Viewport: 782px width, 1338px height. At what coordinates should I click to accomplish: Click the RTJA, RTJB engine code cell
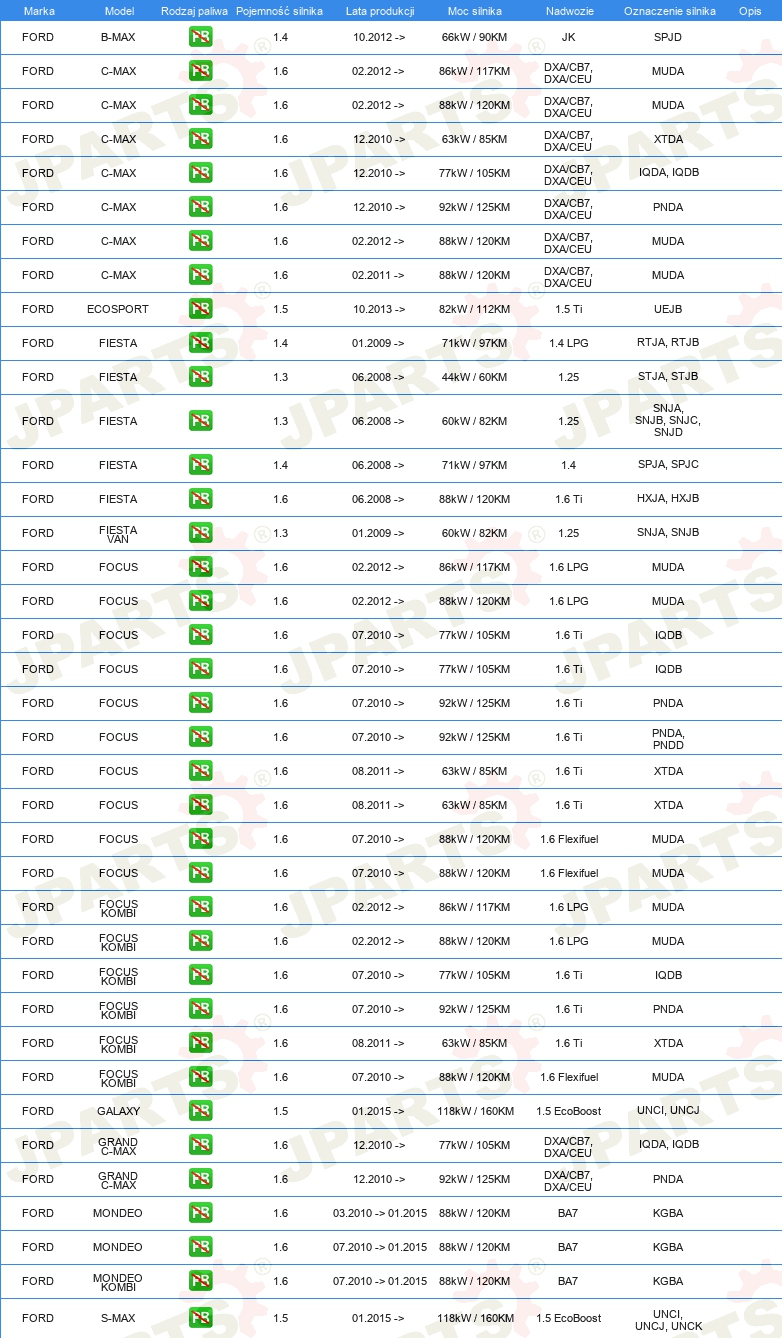tap(668, 343)
